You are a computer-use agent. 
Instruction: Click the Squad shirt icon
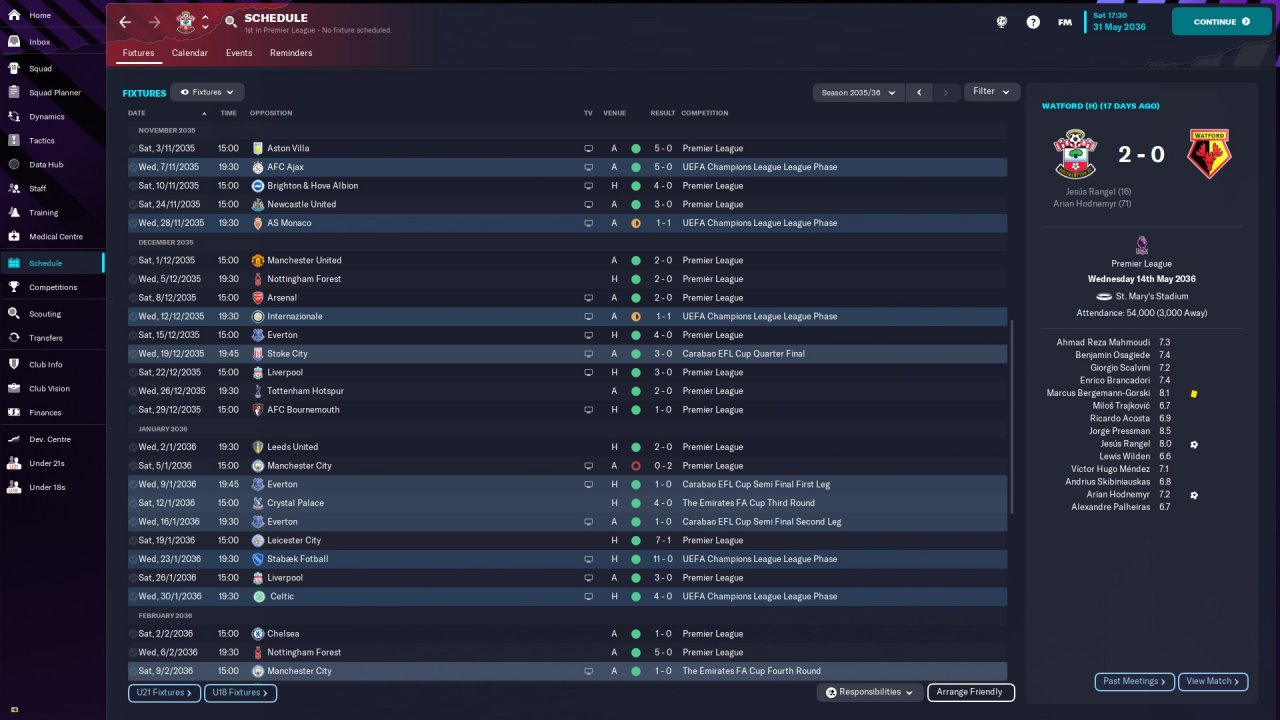click(x=14, y=69)
